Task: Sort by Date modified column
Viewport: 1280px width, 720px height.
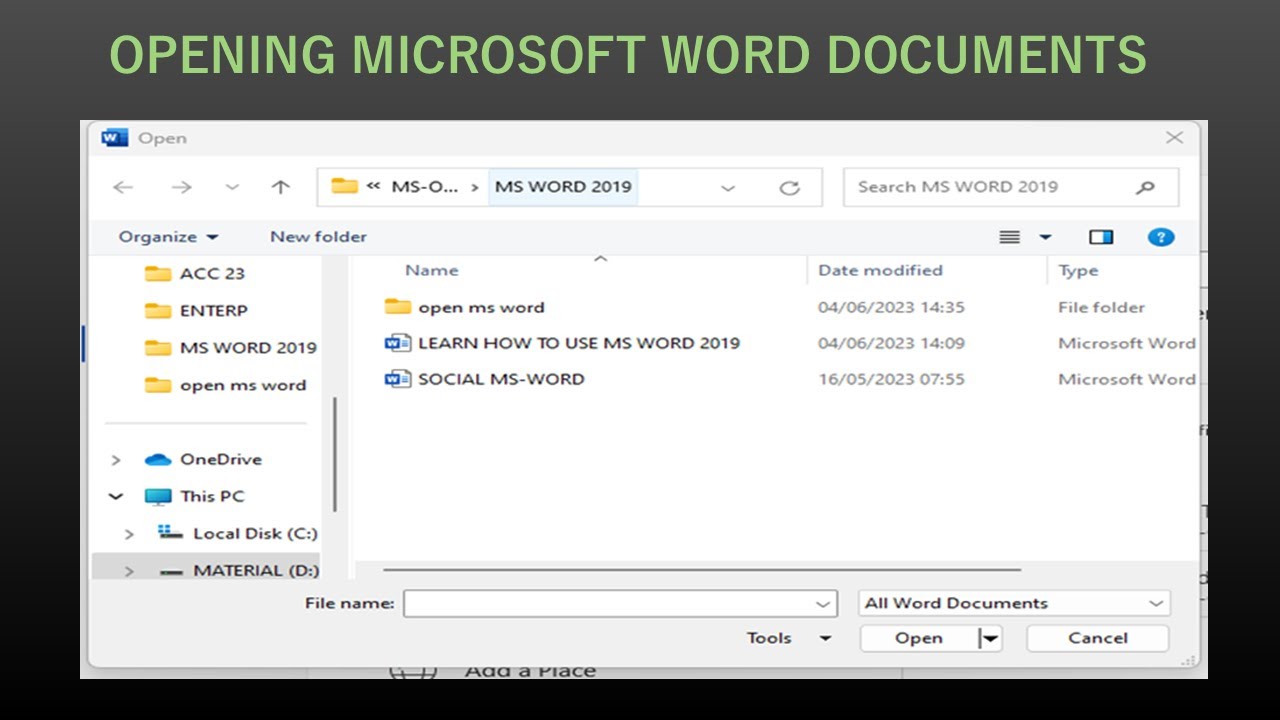Action: tap(880, 270)
